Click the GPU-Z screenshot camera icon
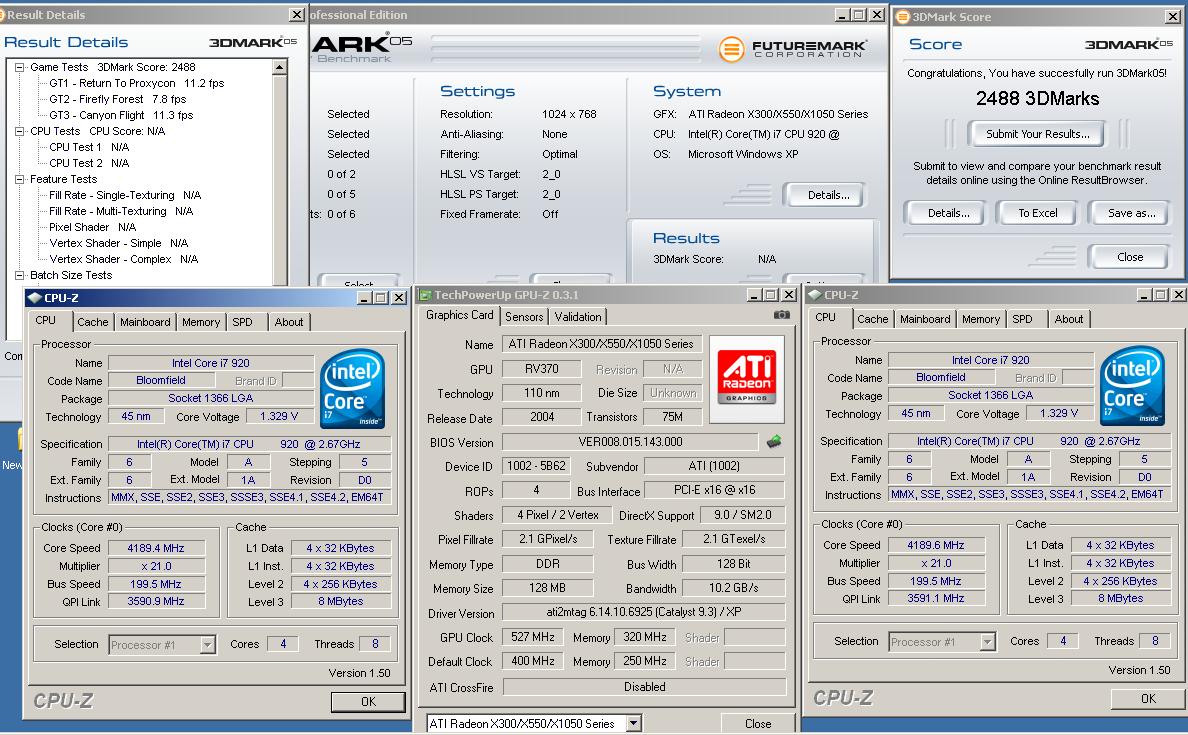Screen dimensions: 1188x735 click(782, 314)
